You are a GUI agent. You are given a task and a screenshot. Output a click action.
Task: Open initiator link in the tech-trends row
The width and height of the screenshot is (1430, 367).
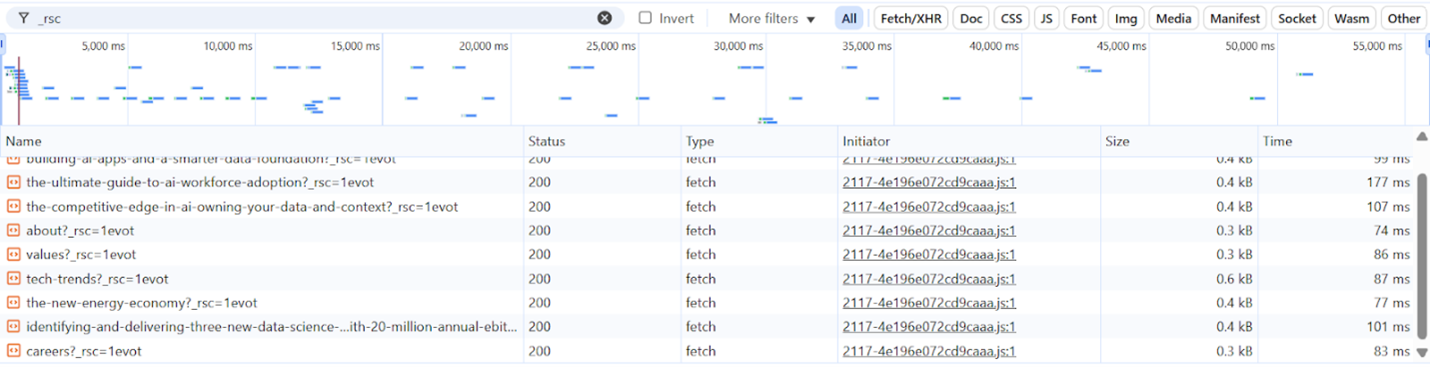click(929, 278)
